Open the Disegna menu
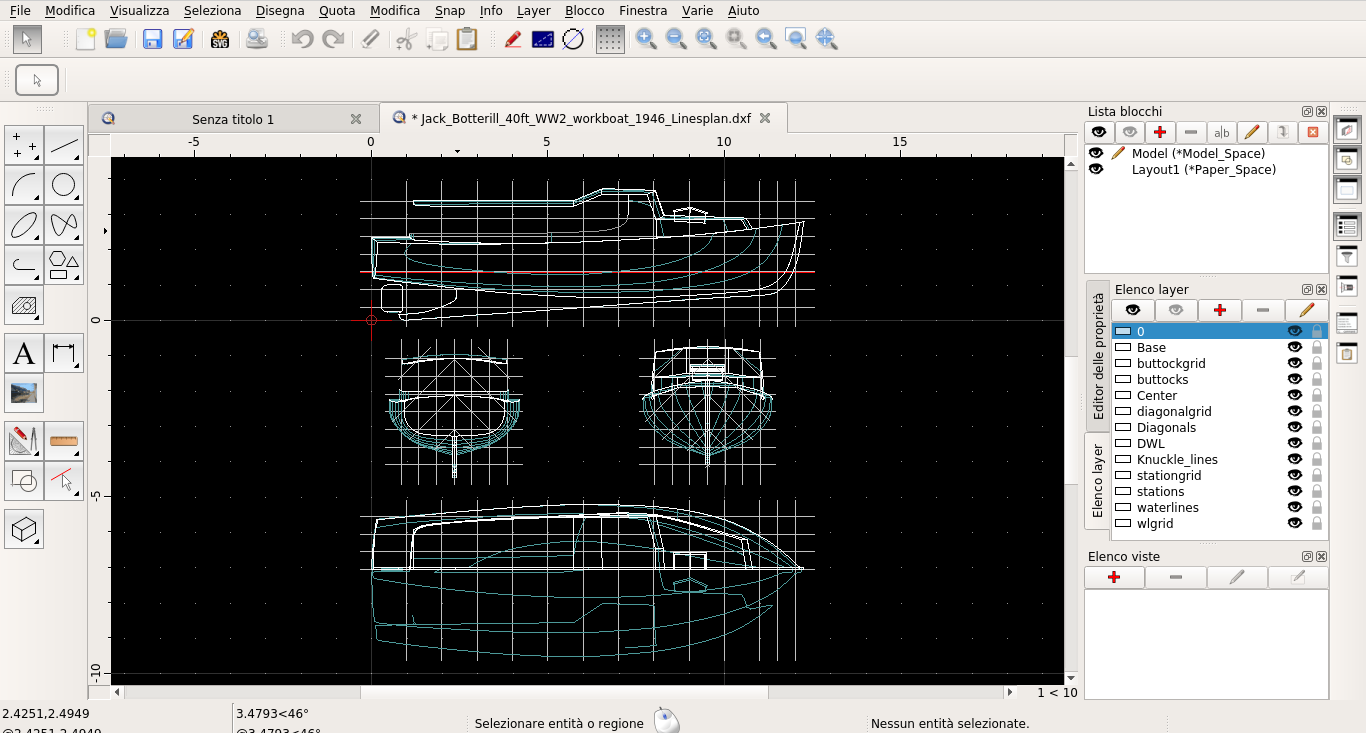This screenshot has width=1366, height=733. pos(280,10)
